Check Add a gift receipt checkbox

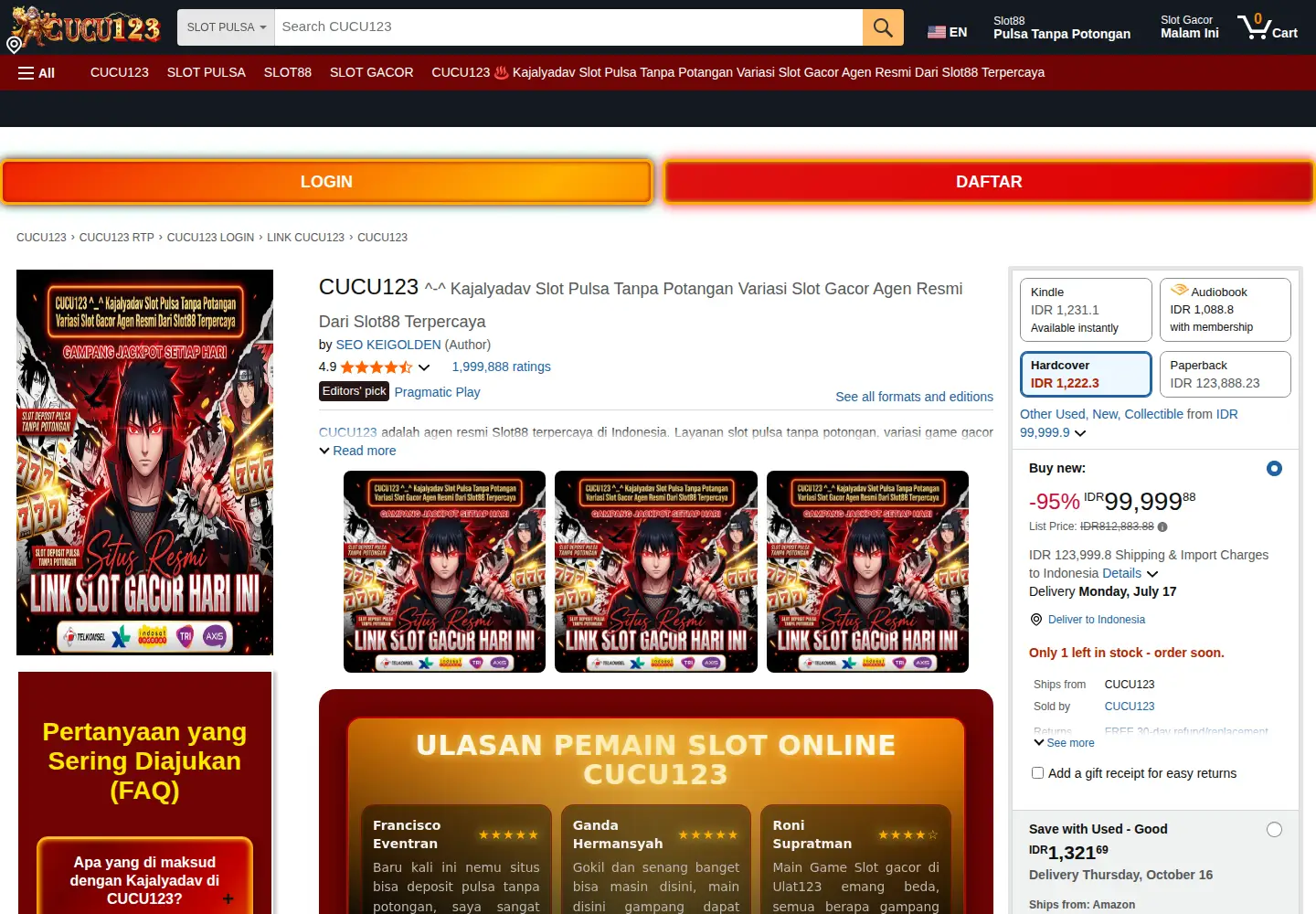click(x=1037, y=773)
